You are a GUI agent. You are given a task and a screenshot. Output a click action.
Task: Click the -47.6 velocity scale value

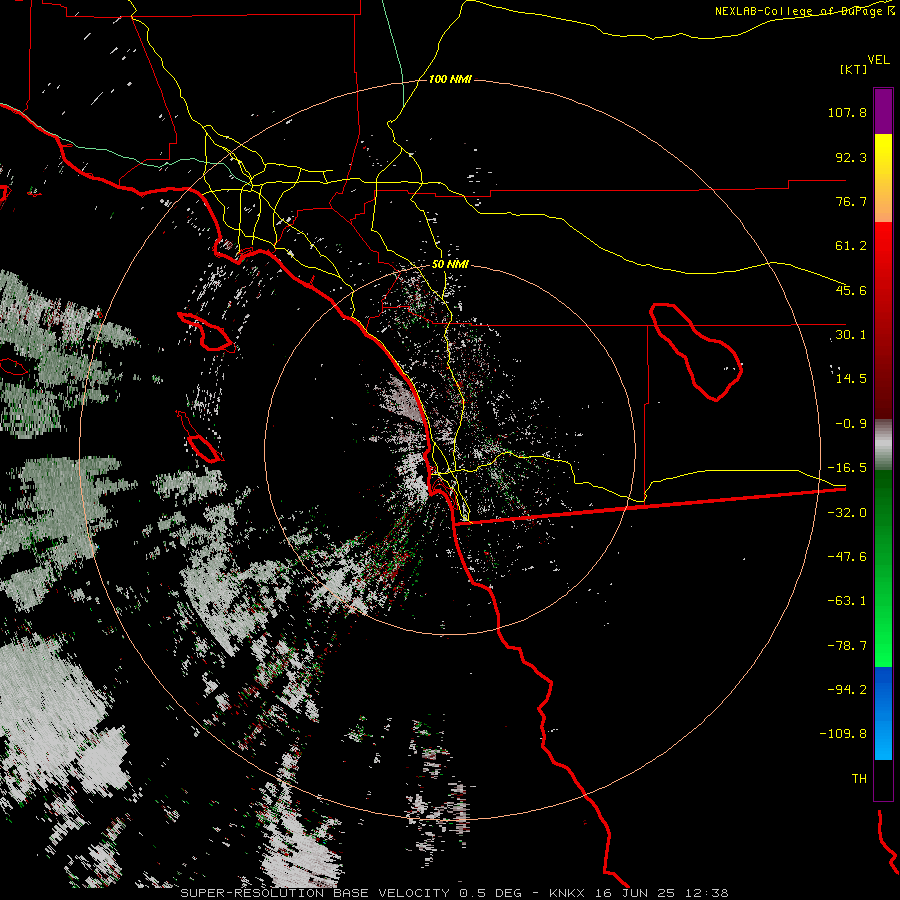(847, 557)
